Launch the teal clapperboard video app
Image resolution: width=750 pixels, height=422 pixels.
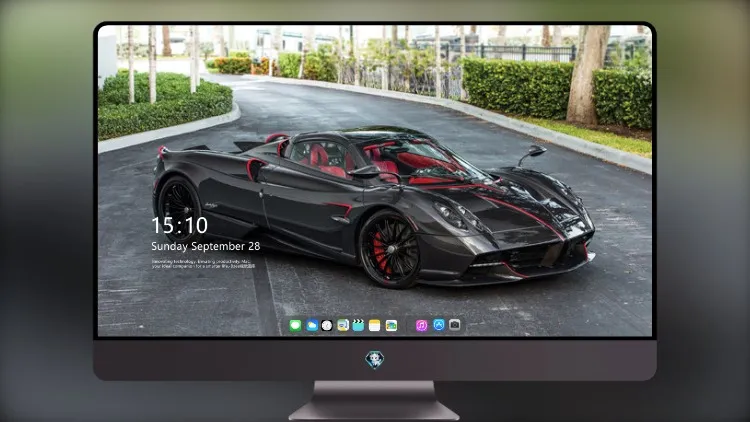coord(358,325)
